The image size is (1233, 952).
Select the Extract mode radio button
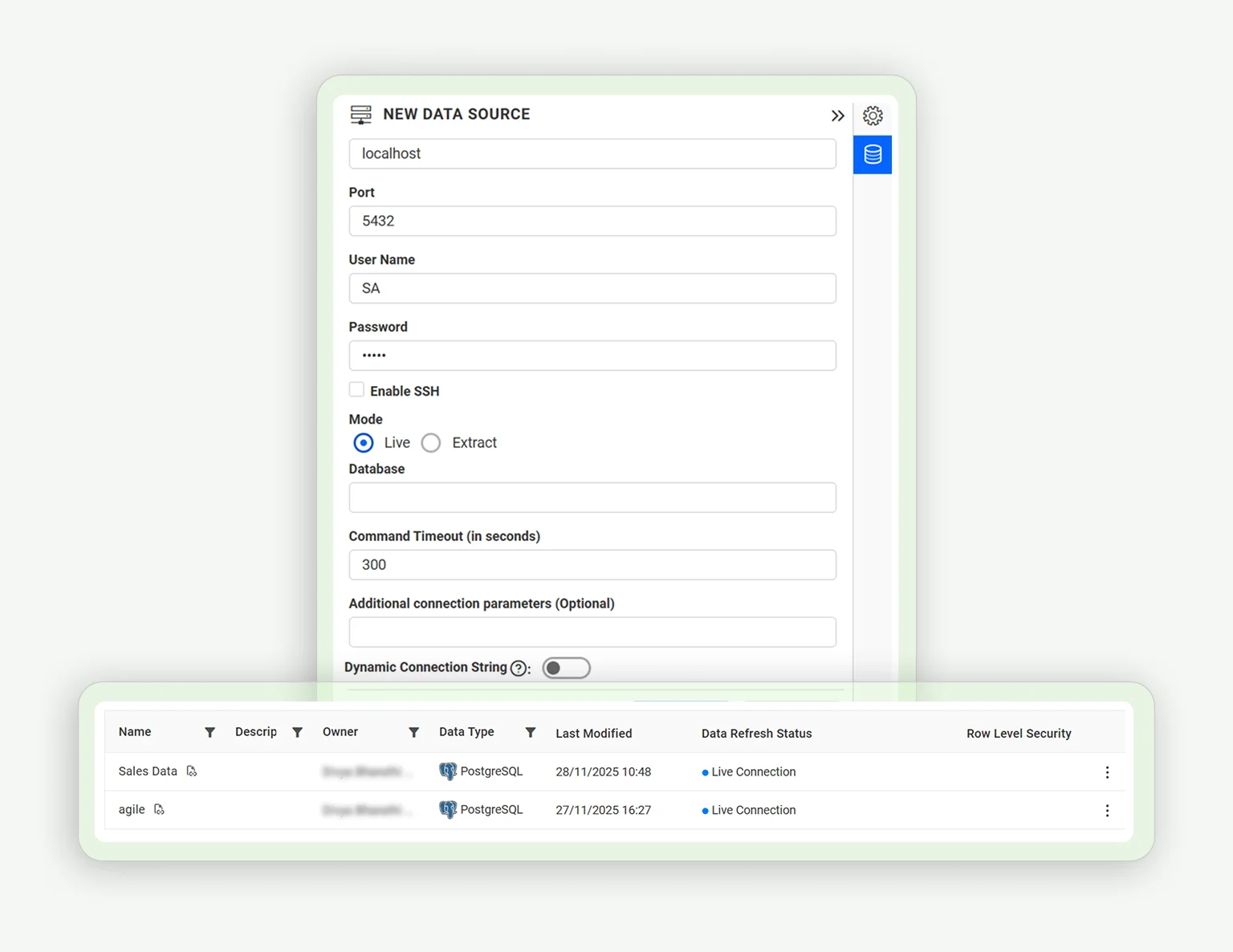pos(430,442)
